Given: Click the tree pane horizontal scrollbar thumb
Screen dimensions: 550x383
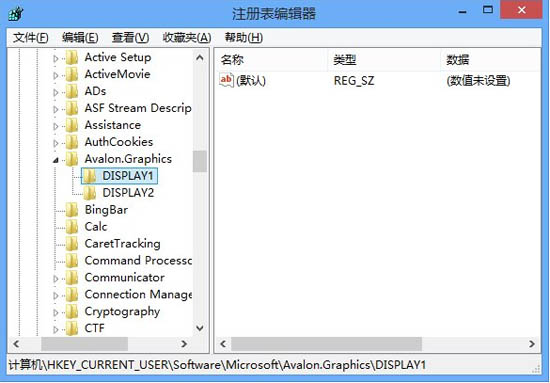Looking at the screenshot, I should point(84,344).
